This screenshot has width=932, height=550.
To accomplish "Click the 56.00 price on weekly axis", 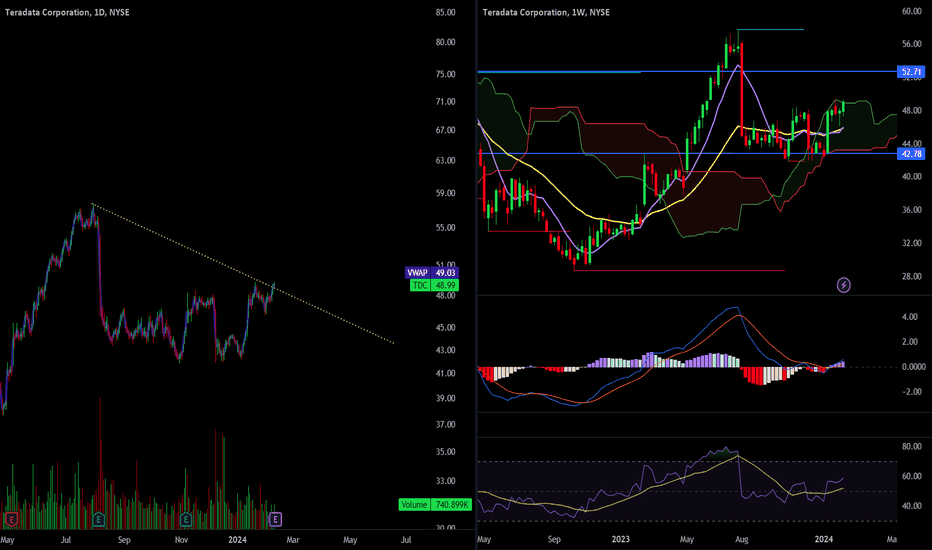I will coord(912,44).
